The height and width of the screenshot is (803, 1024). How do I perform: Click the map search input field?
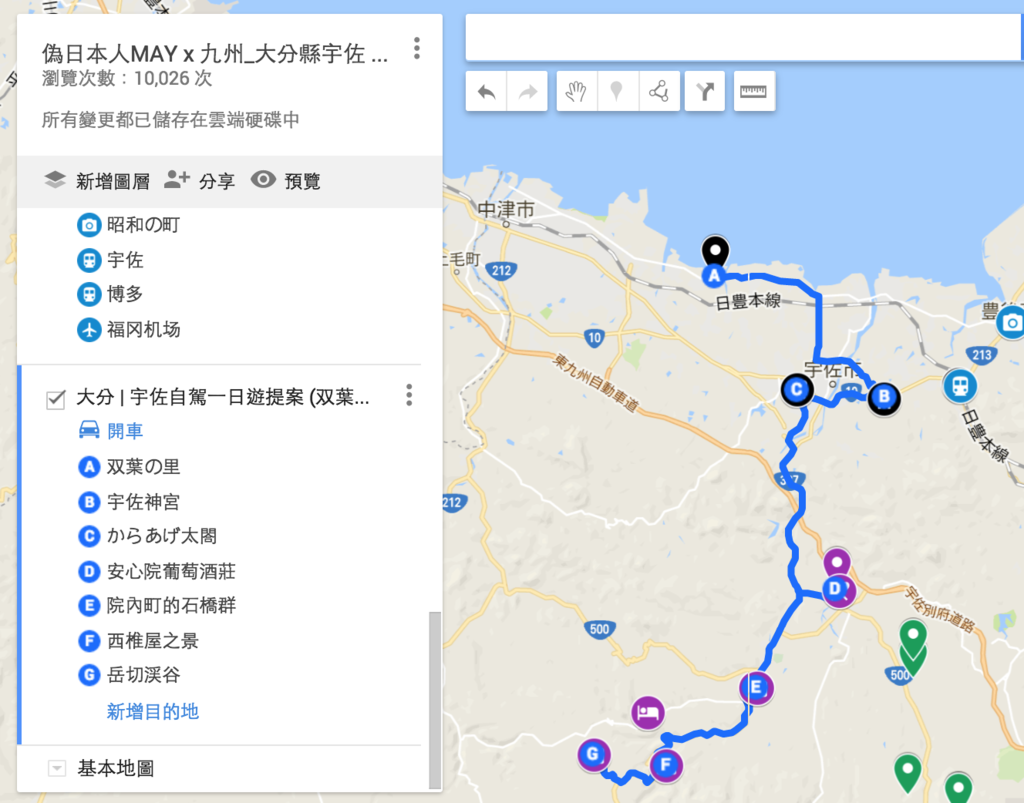click(x=743, y=38)
